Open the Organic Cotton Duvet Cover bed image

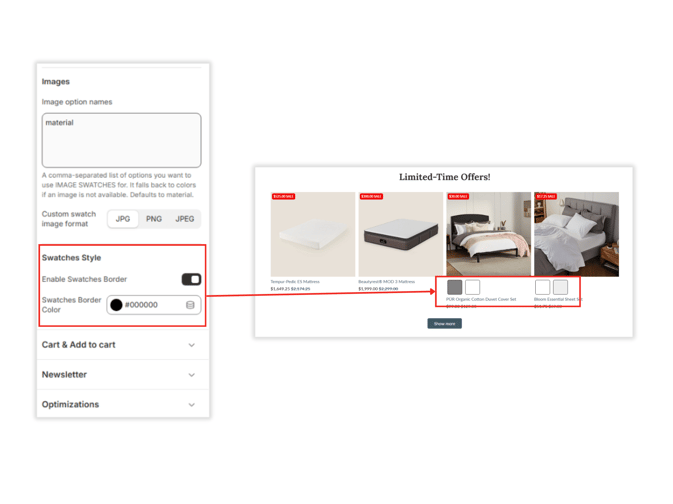click(x=488, y=234)
